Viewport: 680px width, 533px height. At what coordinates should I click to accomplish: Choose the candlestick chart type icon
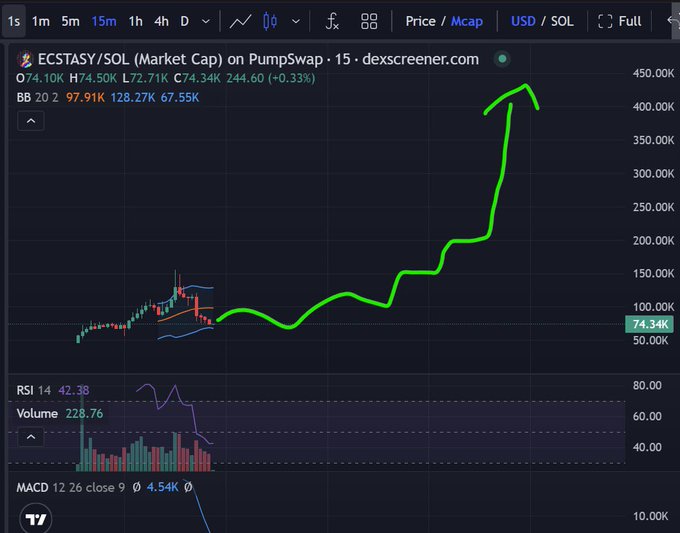(270, 21)
